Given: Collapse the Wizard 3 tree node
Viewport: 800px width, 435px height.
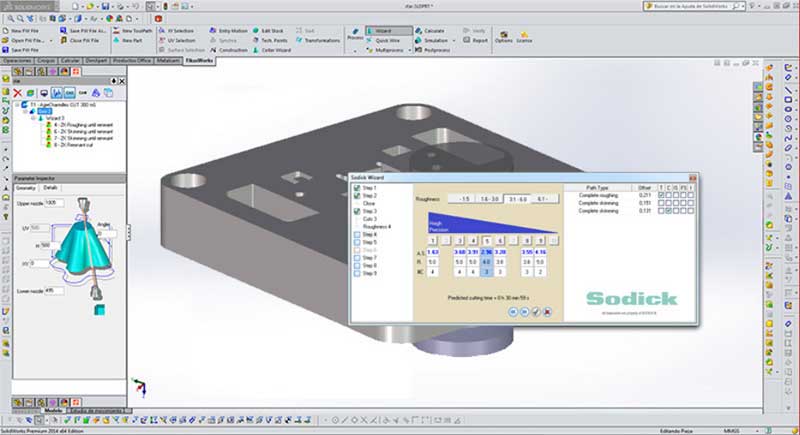Looking at the screenshot, I should (34, 118).
